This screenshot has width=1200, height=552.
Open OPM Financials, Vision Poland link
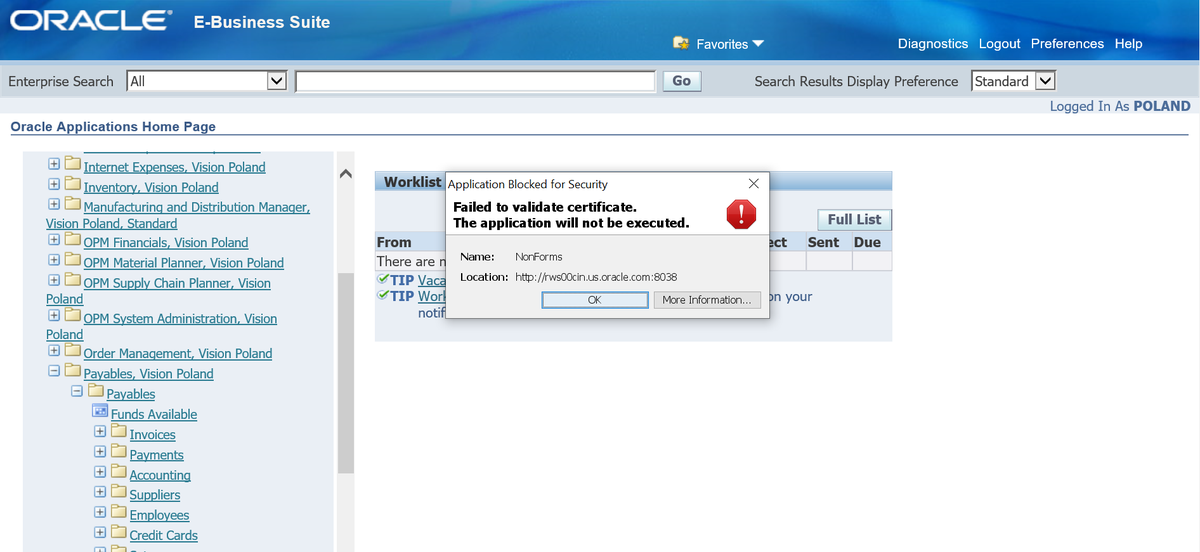[x=165, y=242]
